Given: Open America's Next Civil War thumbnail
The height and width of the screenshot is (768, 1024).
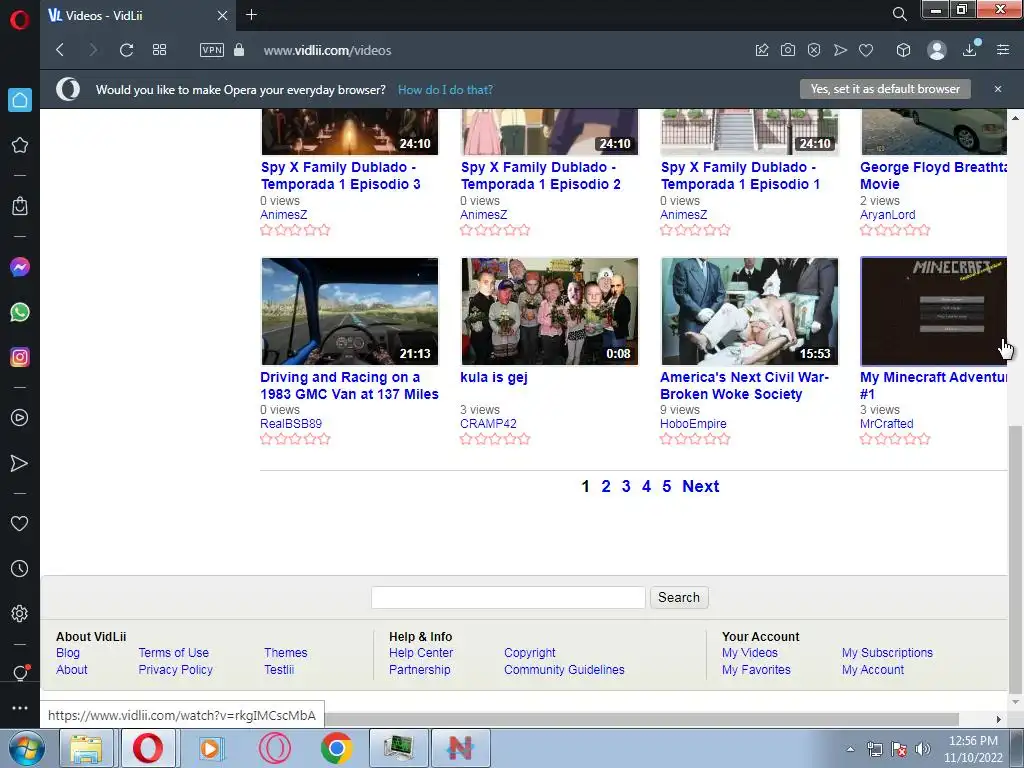Looking at the screenshot, I should (749, 312).
